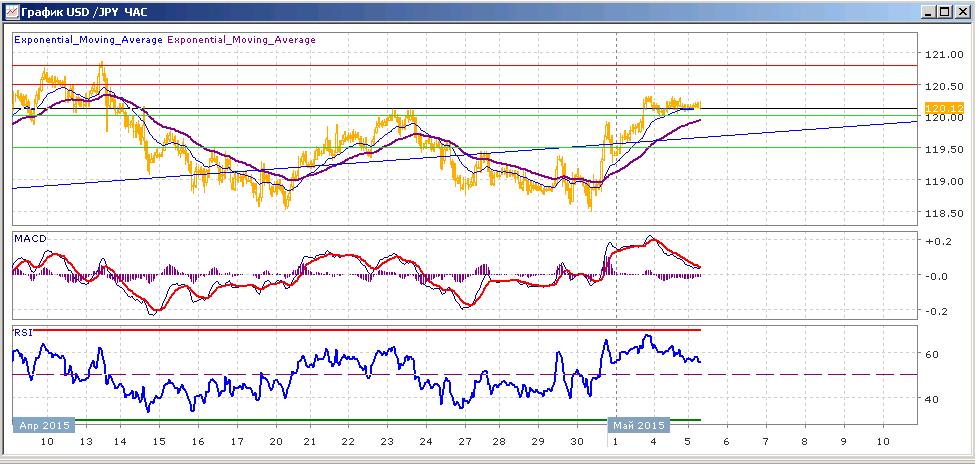Close the USD/JPY chart window

pyautogui.click(x=962, y=11)
